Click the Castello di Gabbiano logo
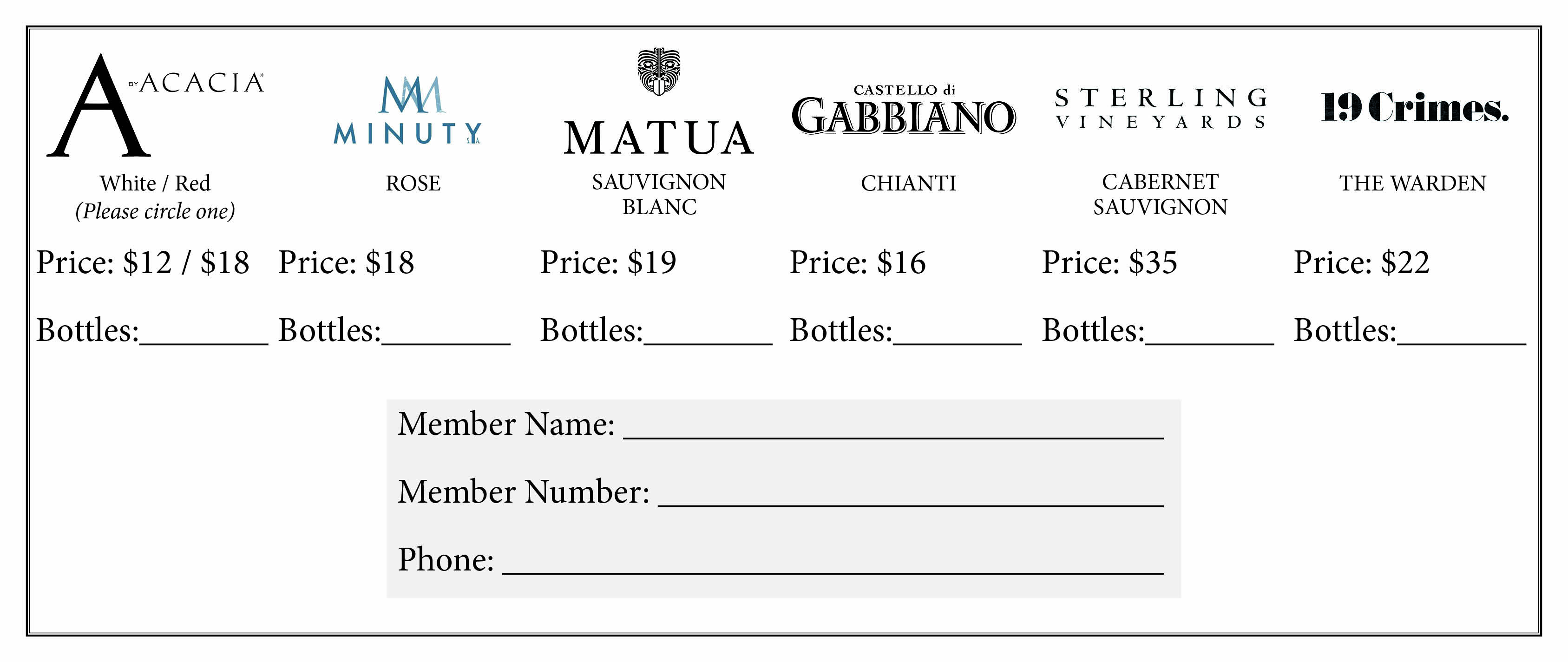 pyautogui.click(x=903, y=111)
